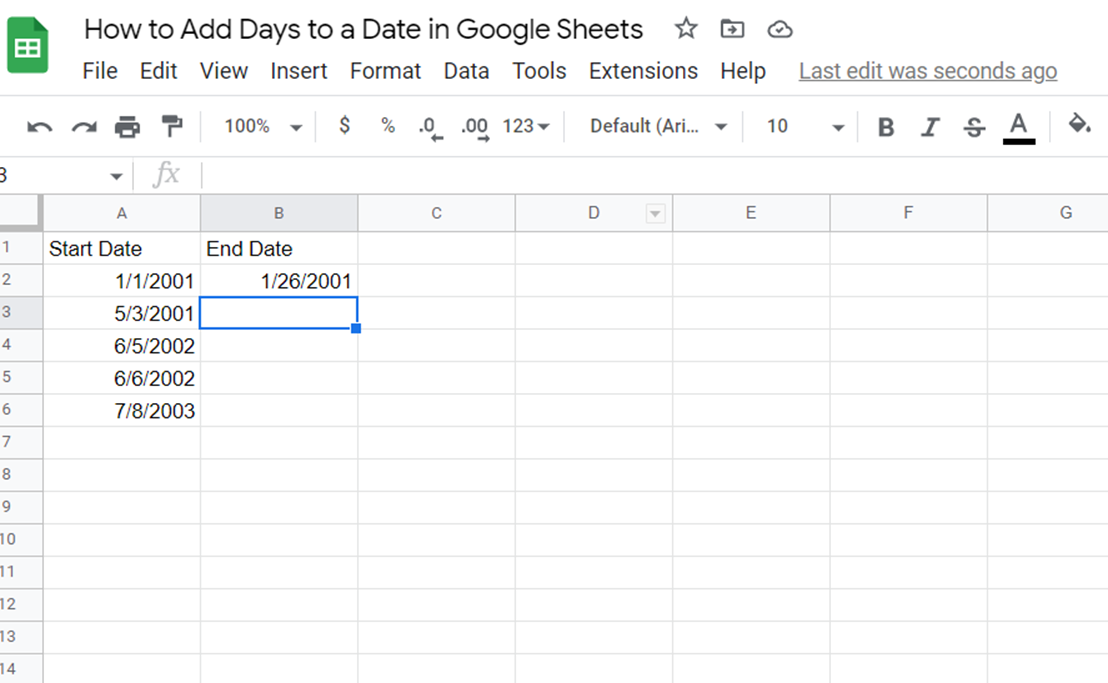Open the 123 number formats dropdown
This screenshot has height=683, width=1108.
[x=525, y=126]
